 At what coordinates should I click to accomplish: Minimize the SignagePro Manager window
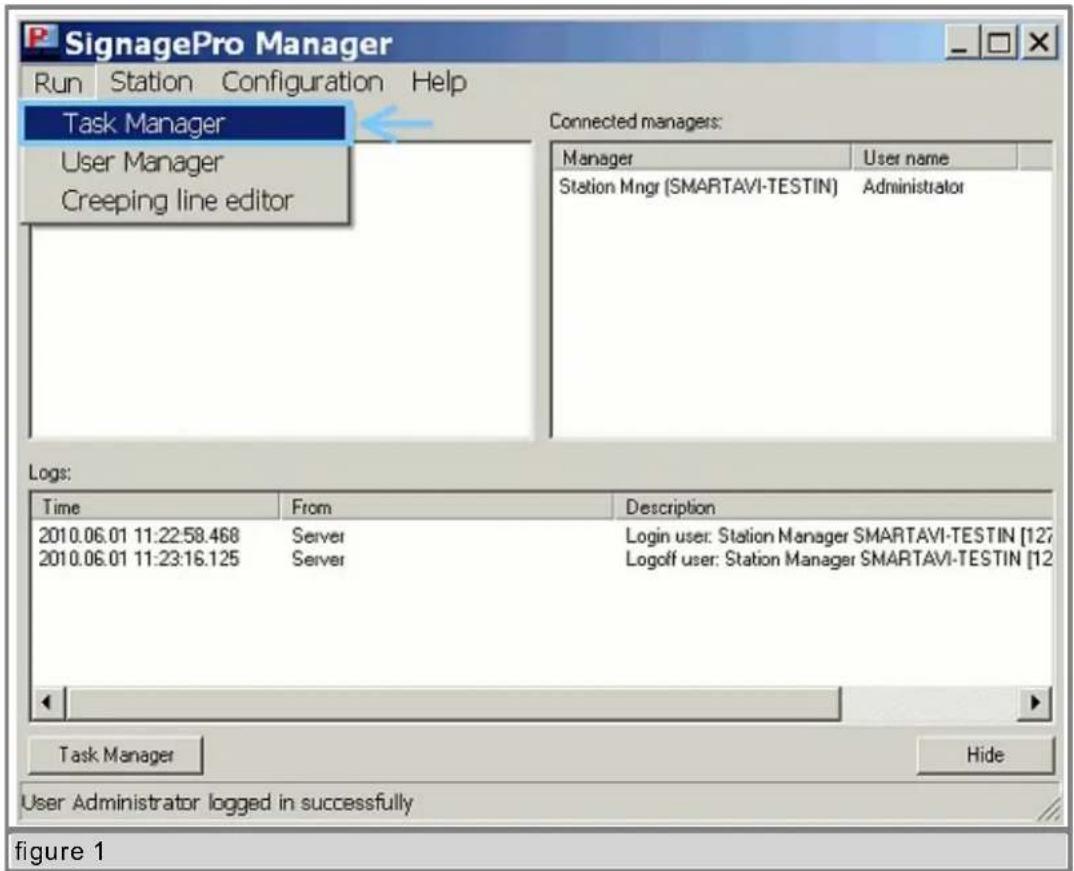click(960, 43)
